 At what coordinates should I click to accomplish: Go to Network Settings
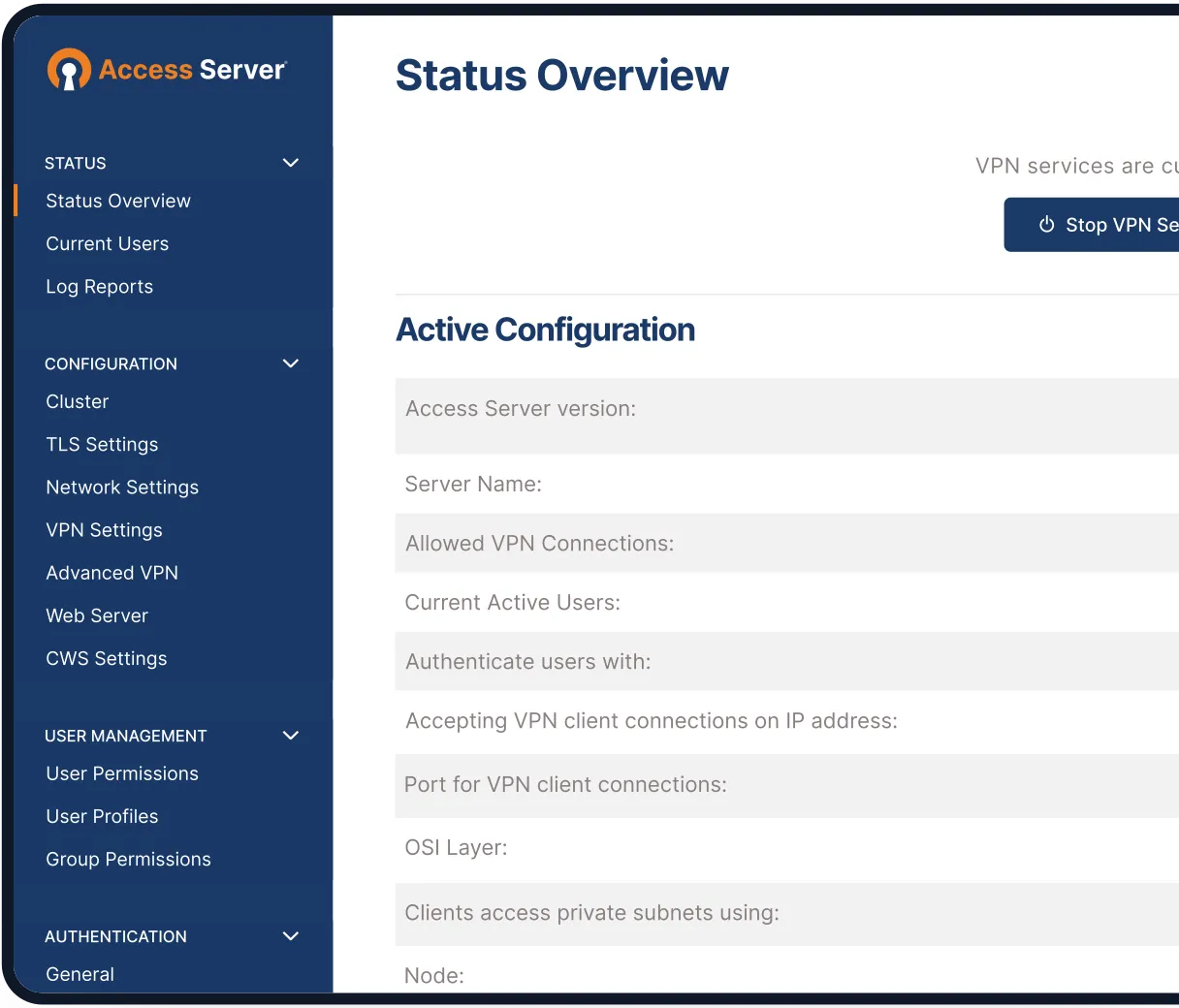click(x=122, y=487)
